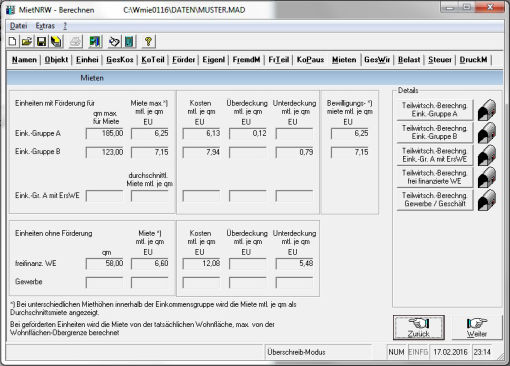Continue with the Weiter button
Image resolution: width=510 pixels, height=366 pixels.
tap(477, 327)
